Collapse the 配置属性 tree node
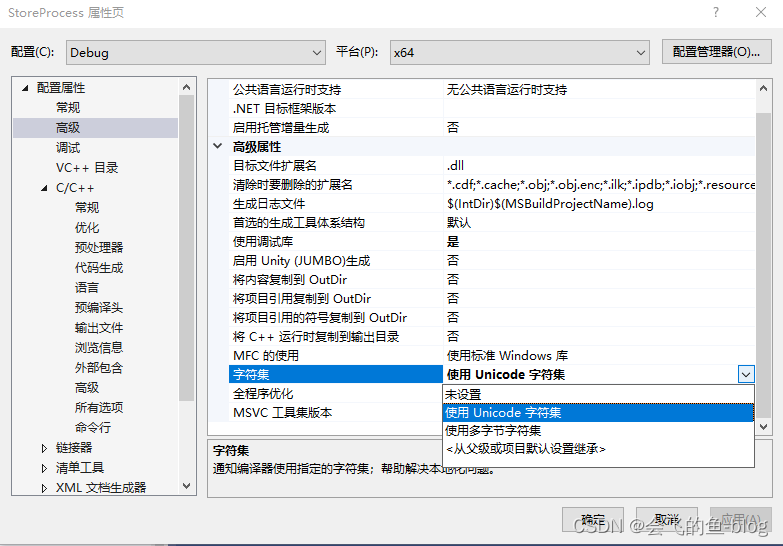The height and width of the screenshot is (546, 783). pos(25,88)
